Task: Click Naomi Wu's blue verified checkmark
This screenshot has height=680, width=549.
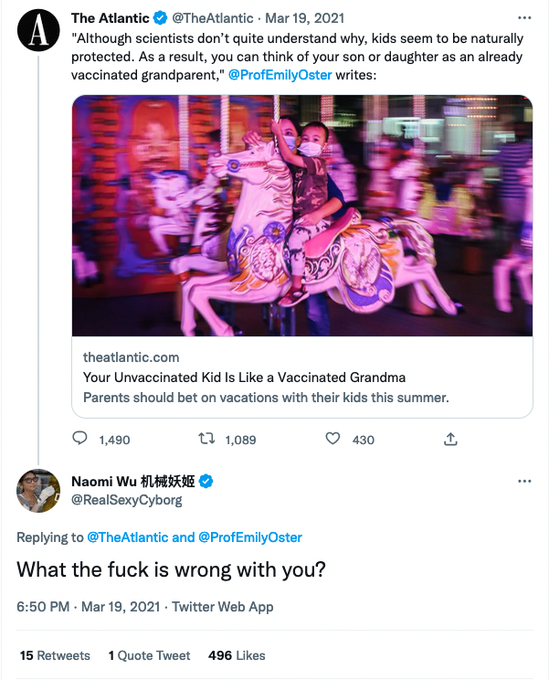Action: (206, 481)
